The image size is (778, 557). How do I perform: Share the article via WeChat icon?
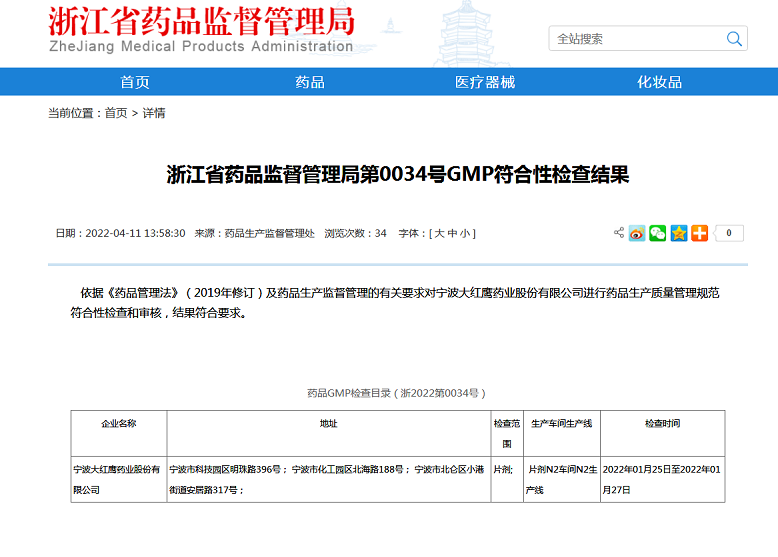click(657, 233)
